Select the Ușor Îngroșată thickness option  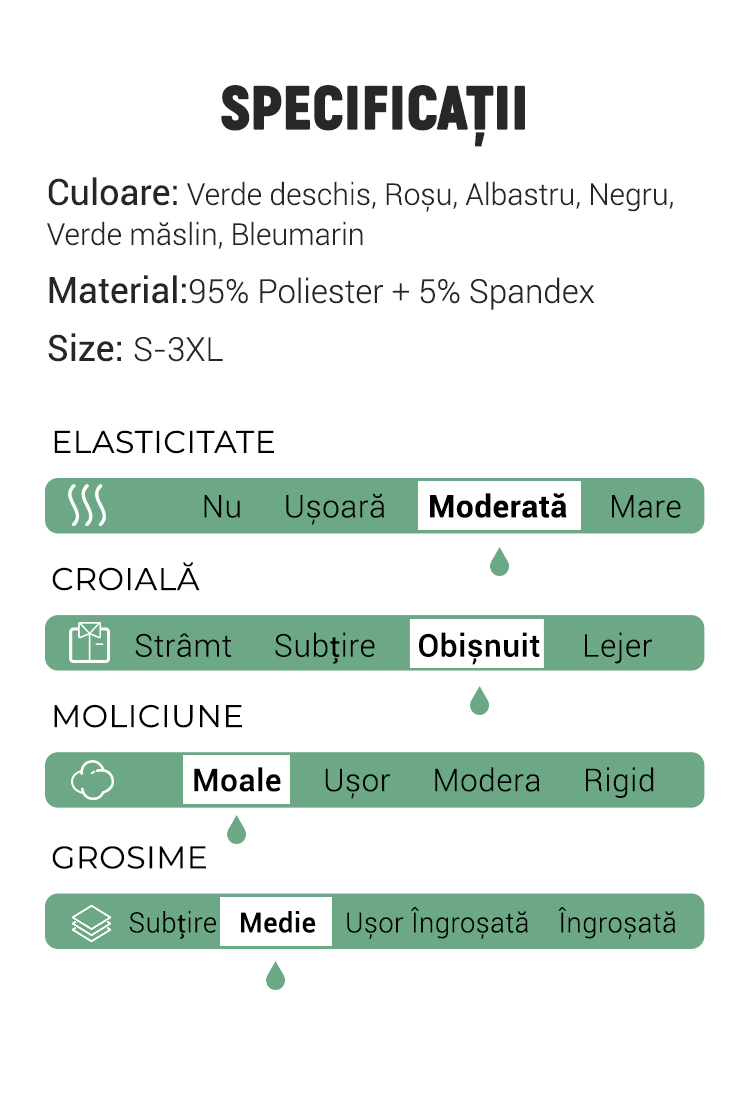pos(437,923)
